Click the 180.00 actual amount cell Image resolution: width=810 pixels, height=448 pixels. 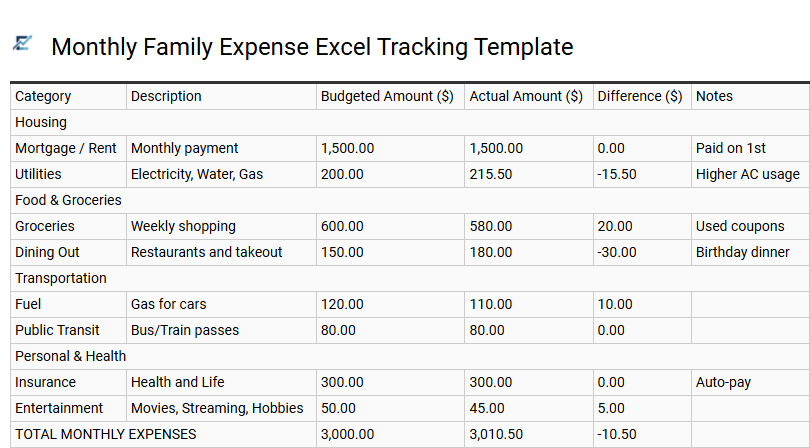[529, 252]
